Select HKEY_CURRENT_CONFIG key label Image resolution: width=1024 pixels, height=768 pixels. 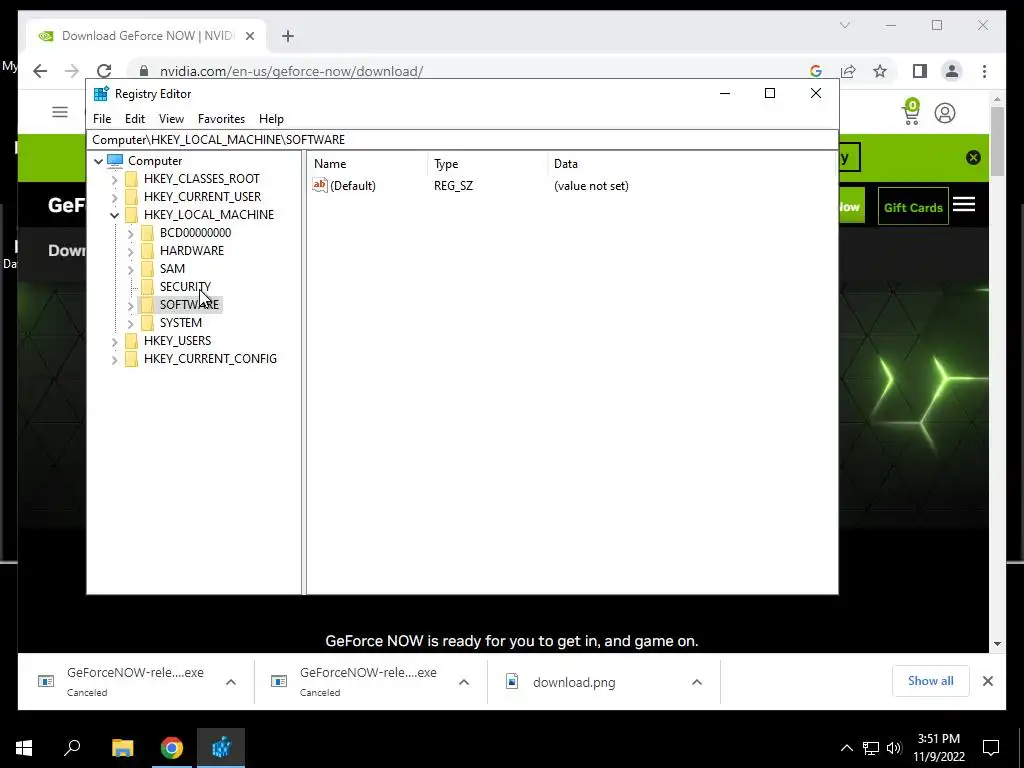[210, 359]
